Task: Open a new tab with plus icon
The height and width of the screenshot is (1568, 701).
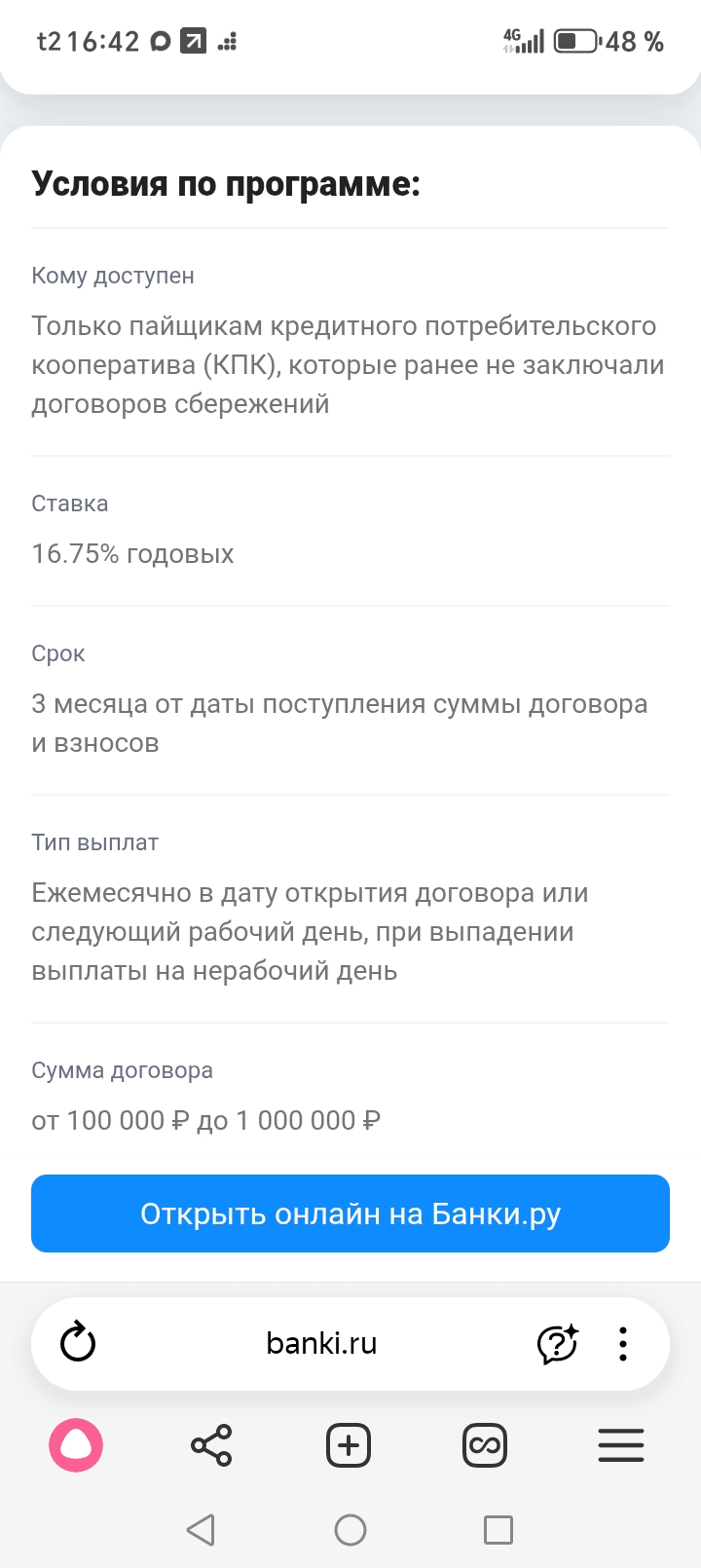Action: (x=349, y=1445)
